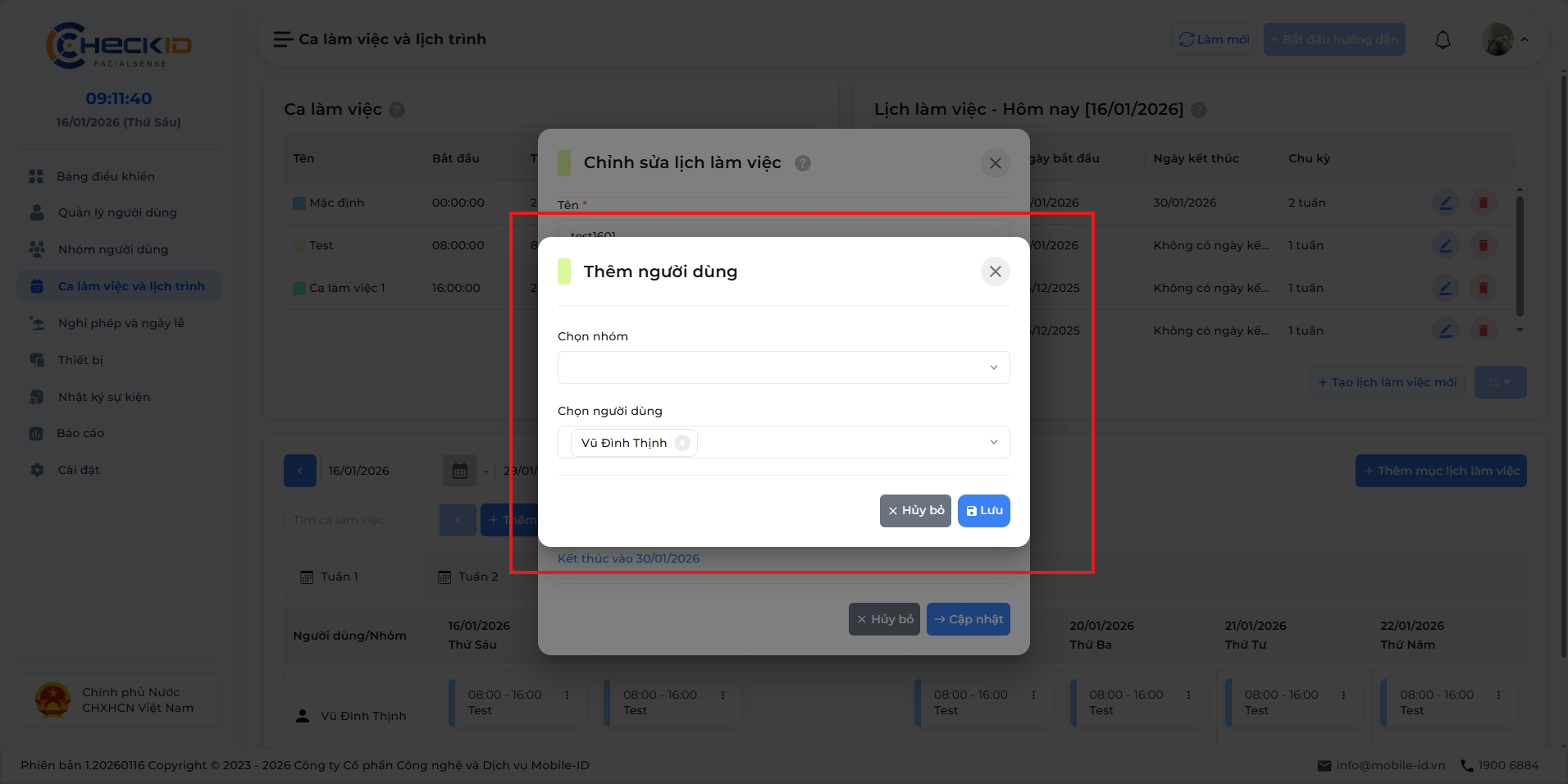This screenshot has height=784, width=1568.
Task: Open the Chọn nhóm dropdown
Action: point(783,367)
